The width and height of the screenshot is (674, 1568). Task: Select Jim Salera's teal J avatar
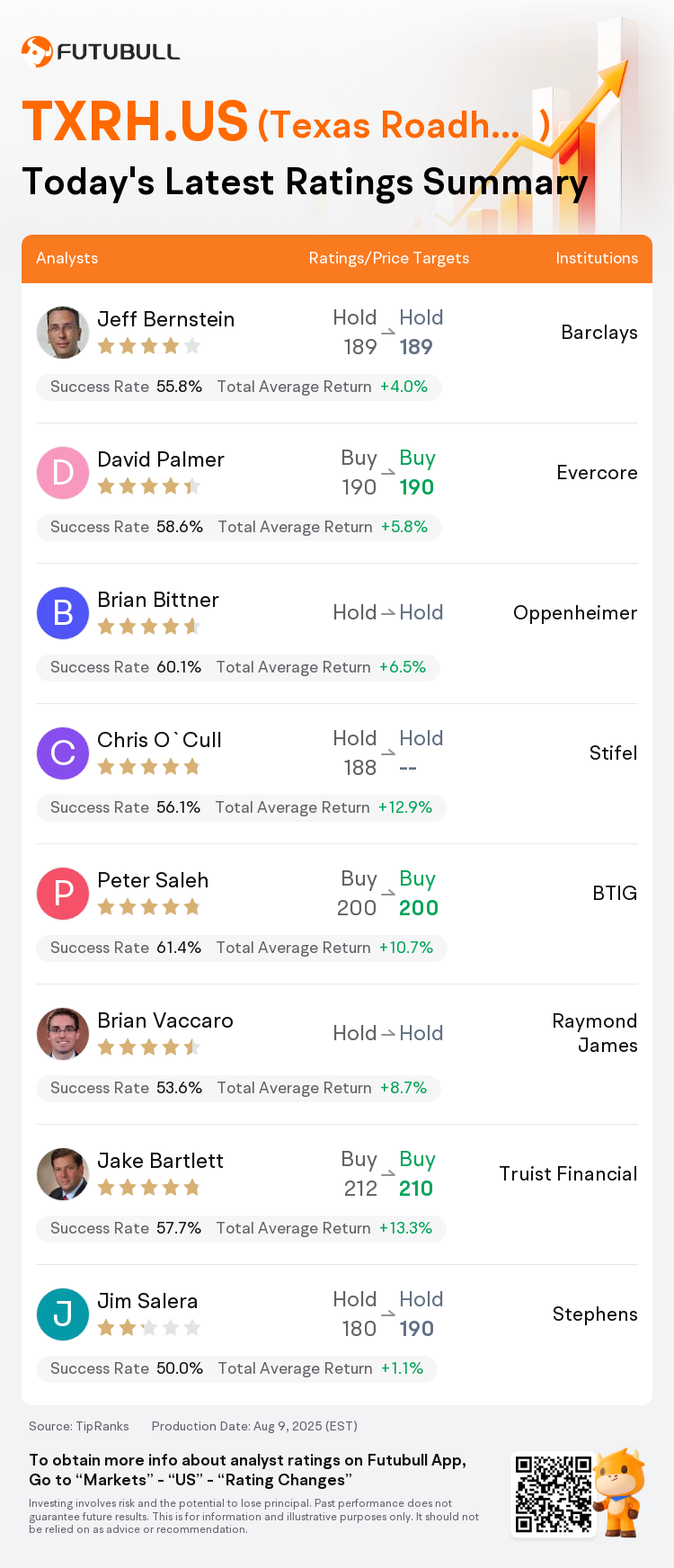63,1314
